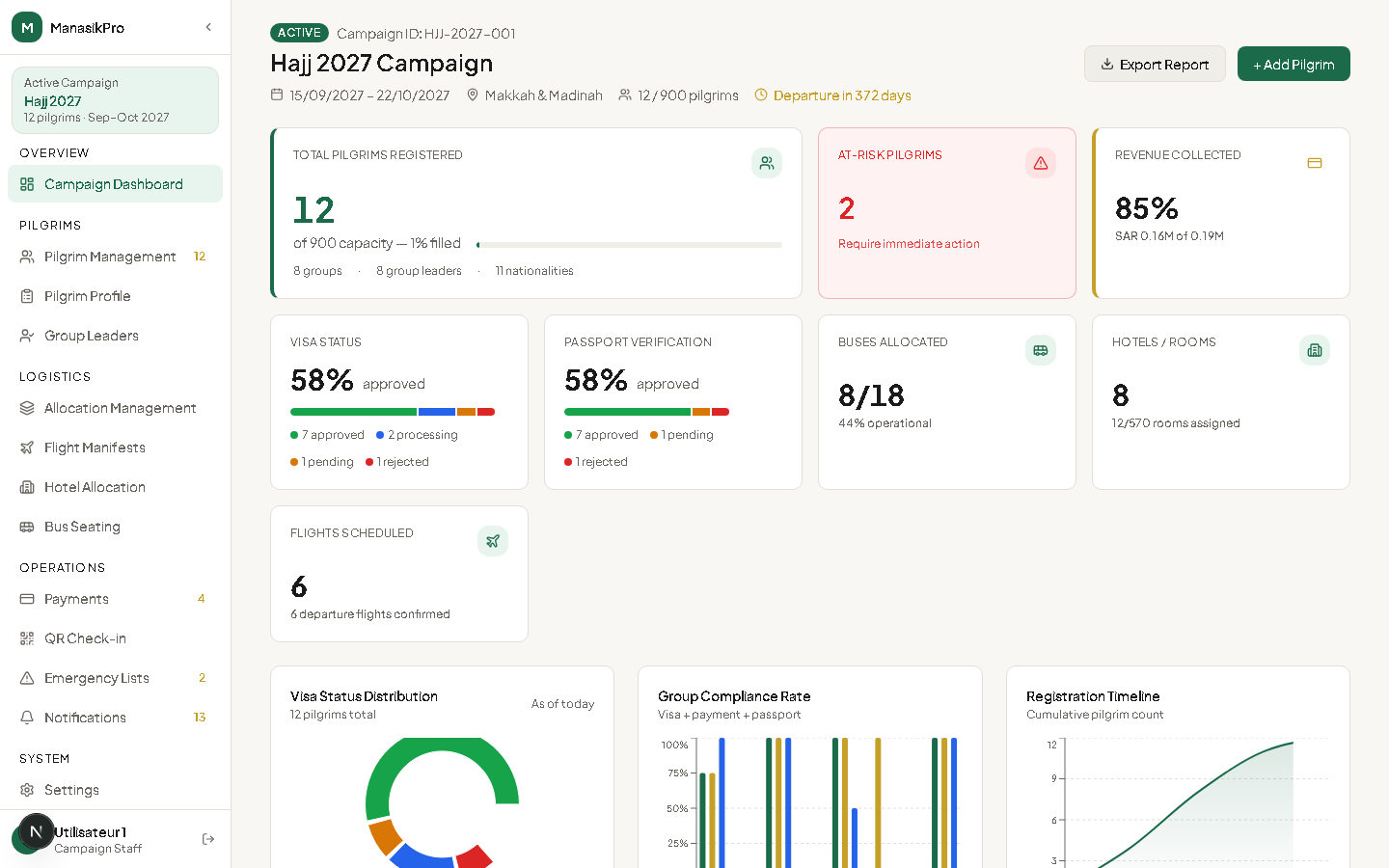Click the '12 / 900 pilgrims' header text
The image size is (1389, 868).
[x=688, y=95]
